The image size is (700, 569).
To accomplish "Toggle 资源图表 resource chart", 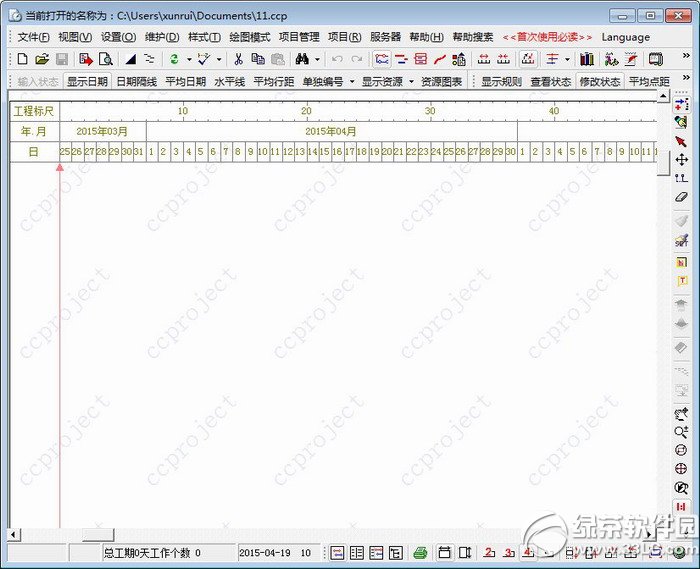I will click(442, 82).
